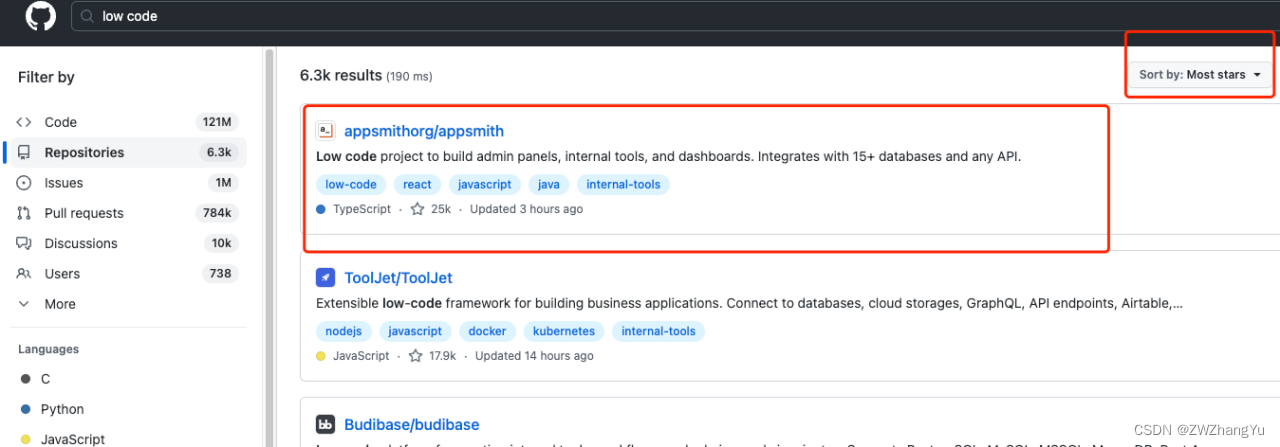Click the Pull requests branch icon
The image size is (1280, 447).
(24, 213)
